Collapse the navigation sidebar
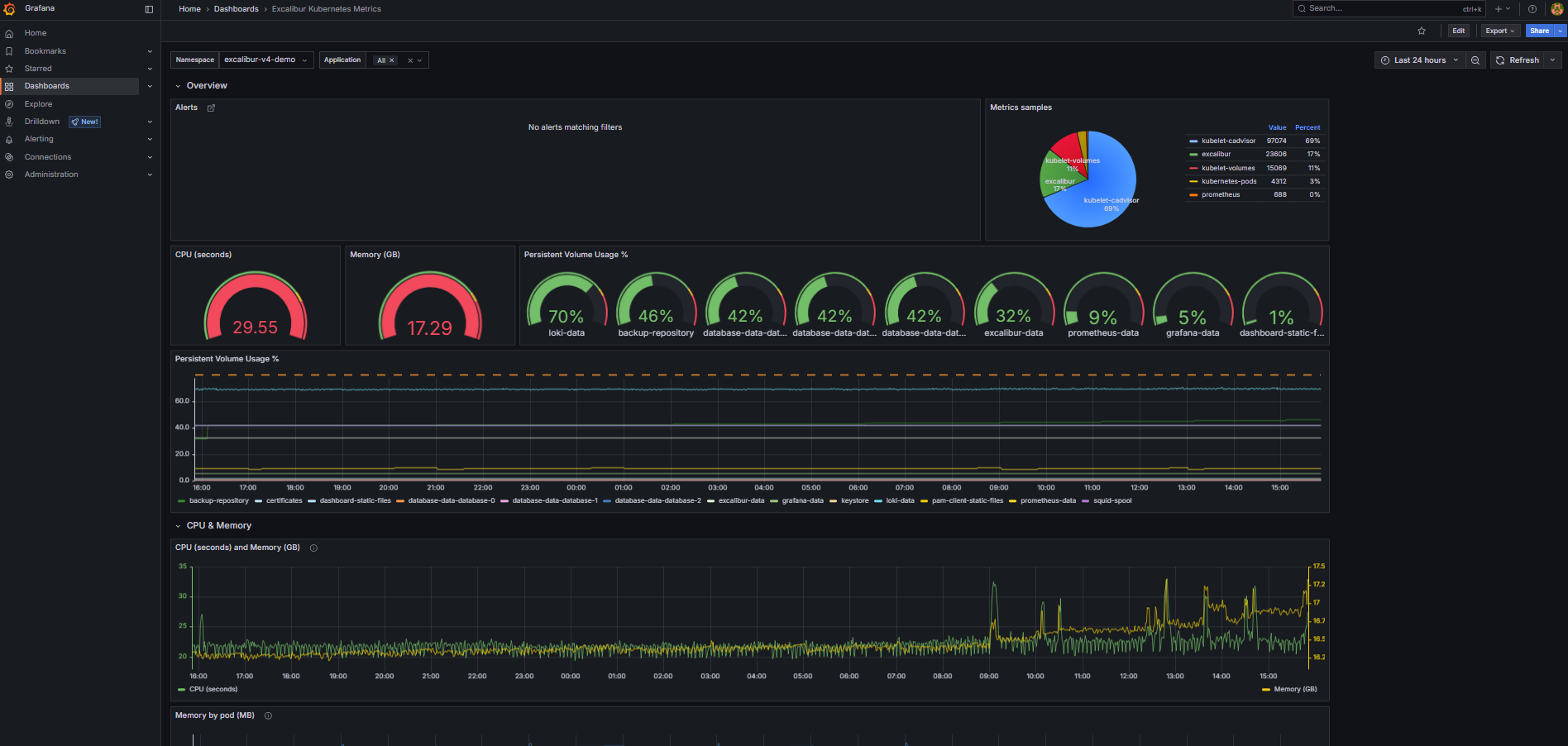This screenshot has height=746, width=1568. point(149,9)
